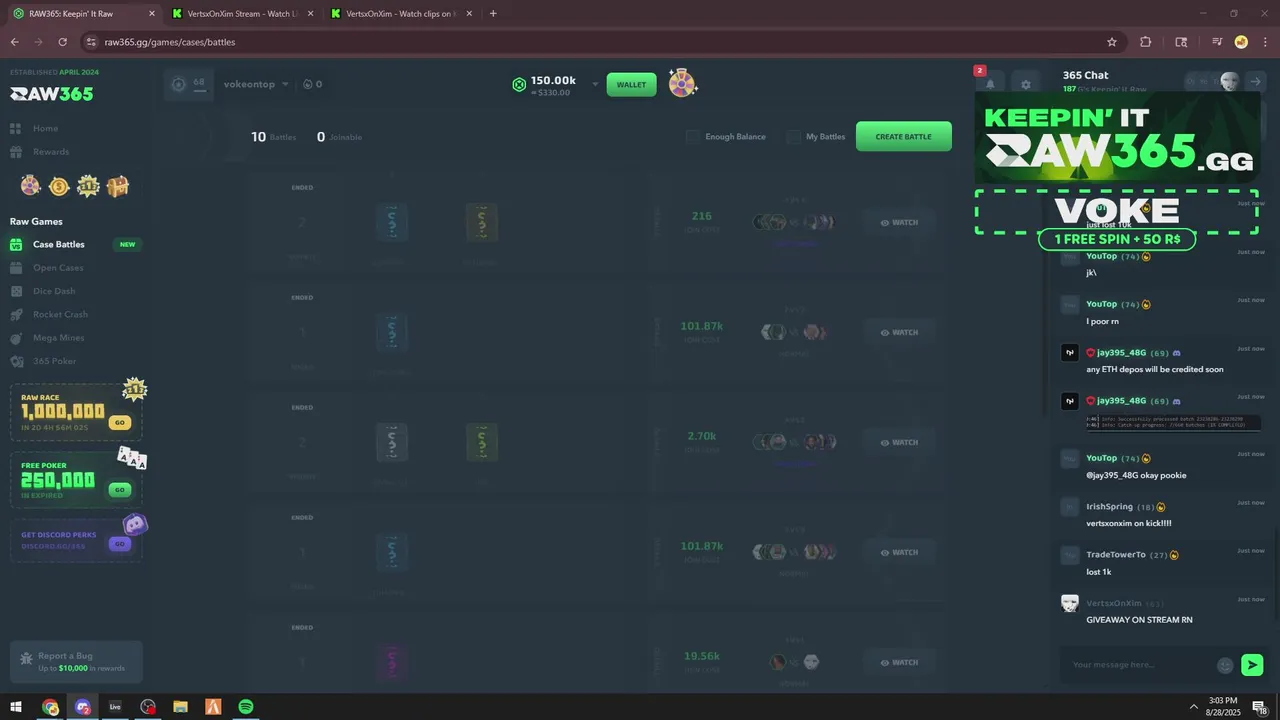Open the log image thumbnail in chat

pos(1173,423)
